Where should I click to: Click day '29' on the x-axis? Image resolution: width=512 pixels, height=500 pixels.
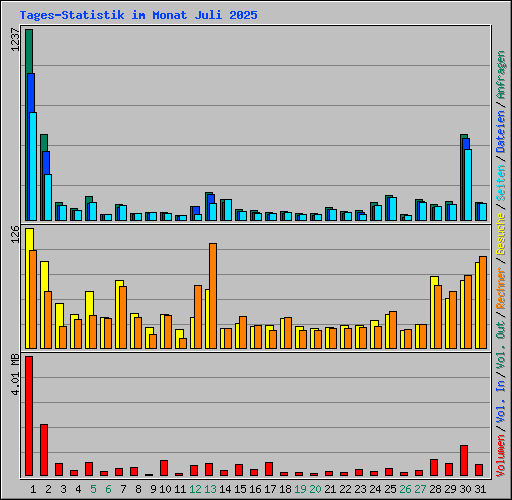point(450,489)
